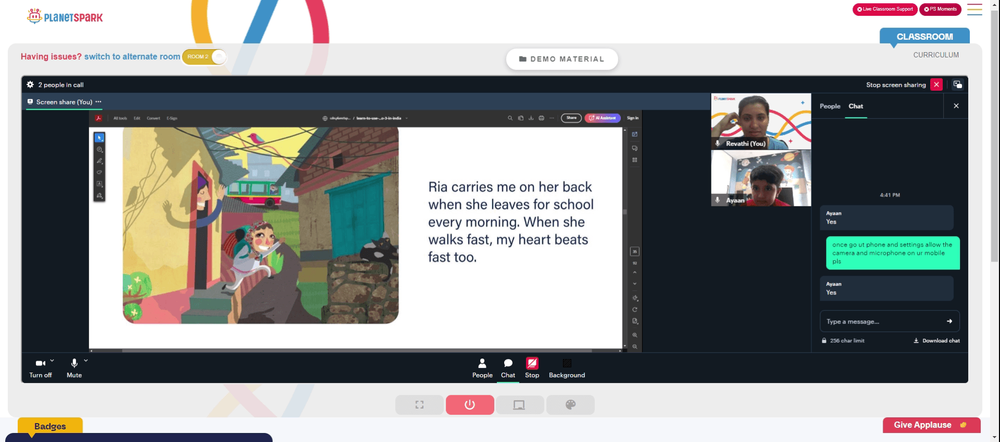The width and height of the screenshot is (1000, 442).
Task: Enter fullscreen classroom view
Action: click(420, 405)
